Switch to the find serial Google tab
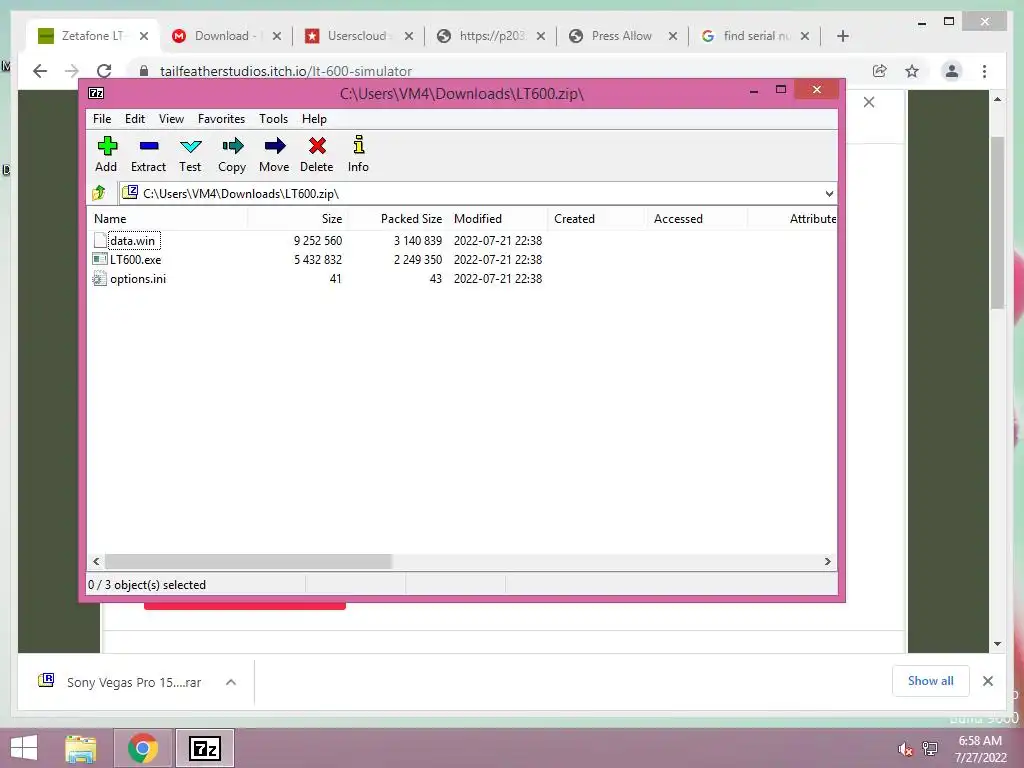1024x768 pixels. (x=755, y=36)
